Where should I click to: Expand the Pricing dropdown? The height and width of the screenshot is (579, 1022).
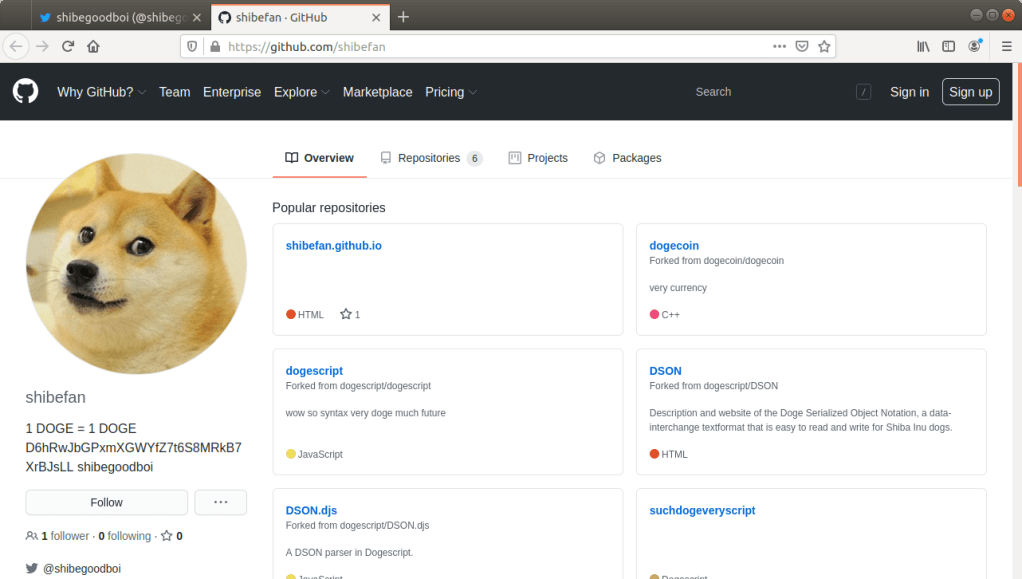451,92
